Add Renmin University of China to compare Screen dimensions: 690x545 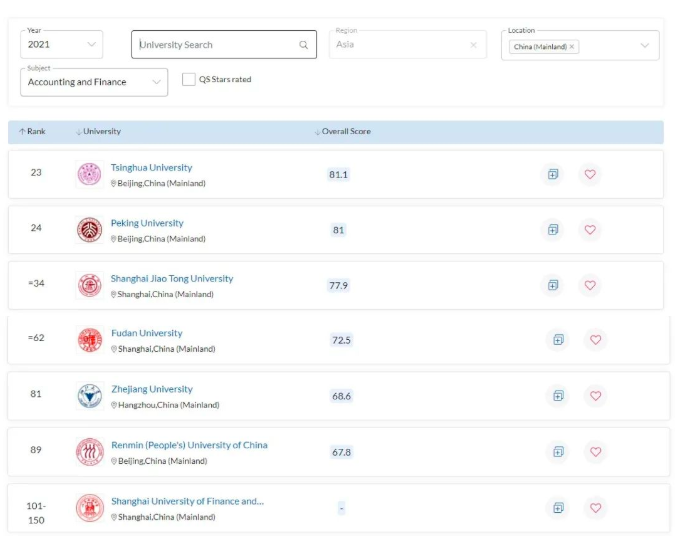(558, 452)
